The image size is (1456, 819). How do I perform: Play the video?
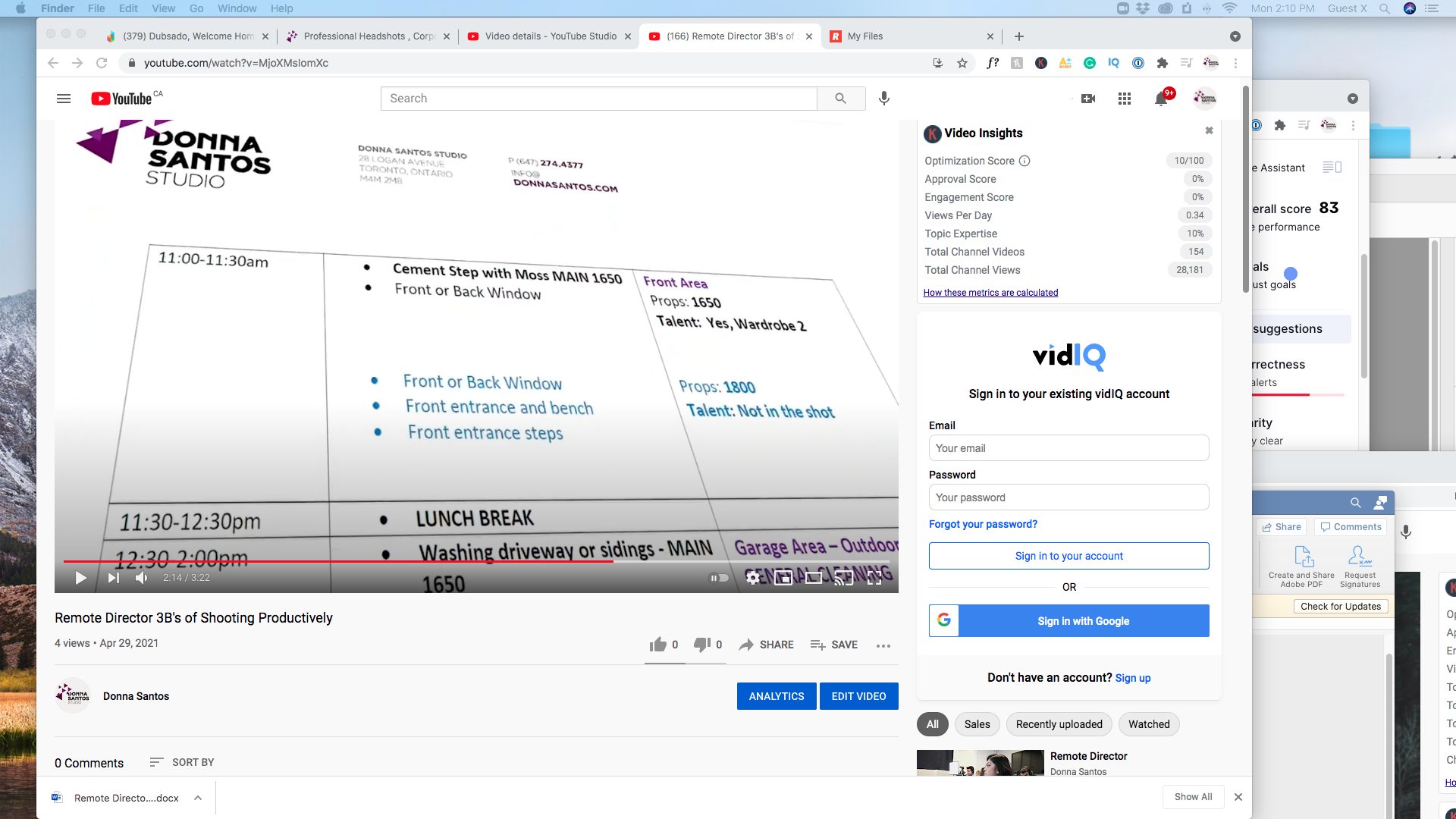pyautogui.click(x=80, y=578)
